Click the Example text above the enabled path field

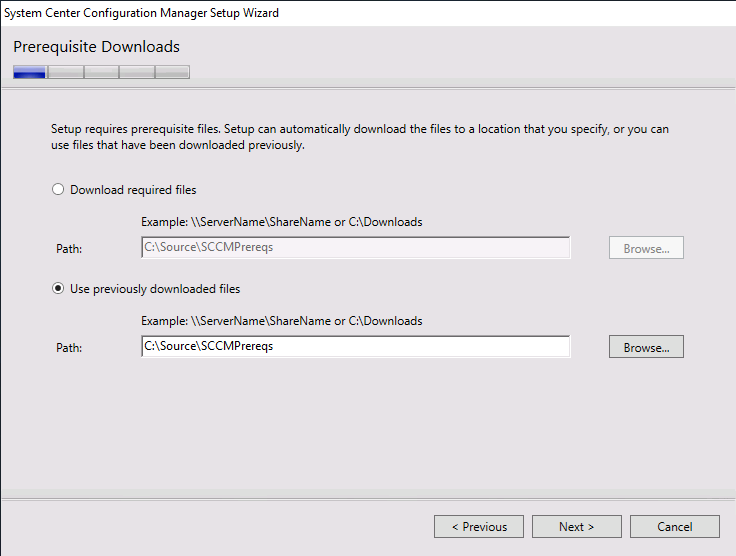pos(282,321)
